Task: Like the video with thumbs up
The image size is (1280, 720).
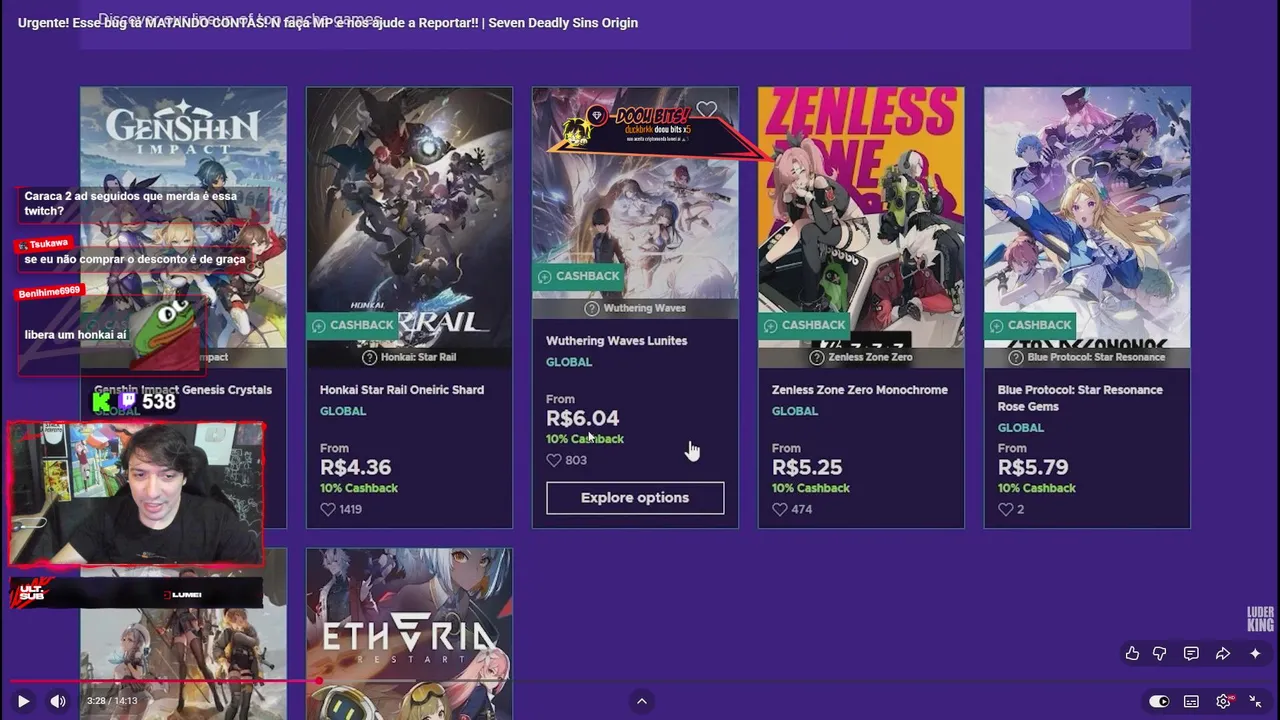Action: tap(1132, 653)
